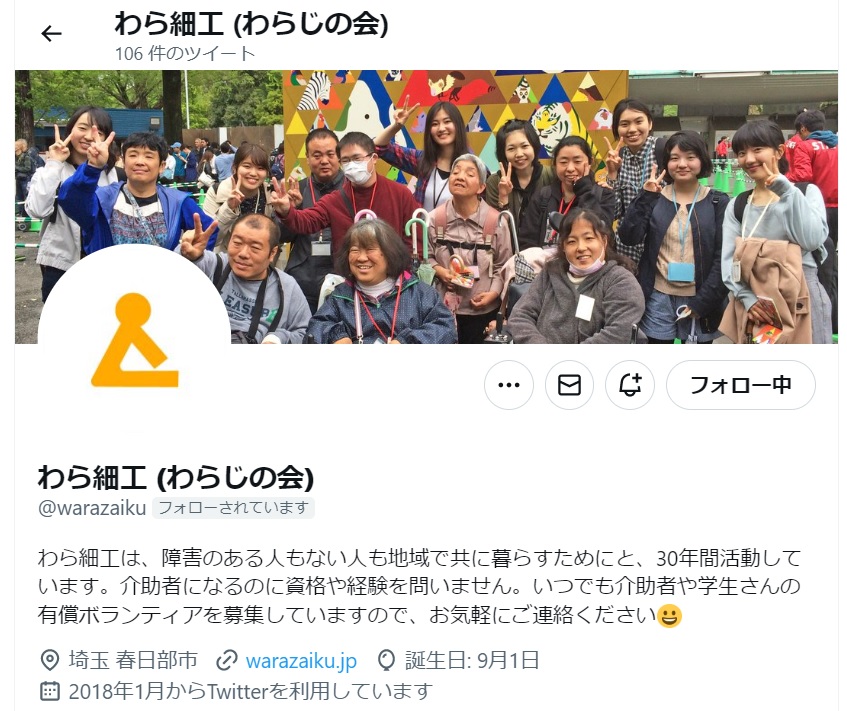Click the 埼玉 春日部市 location text

133,660
